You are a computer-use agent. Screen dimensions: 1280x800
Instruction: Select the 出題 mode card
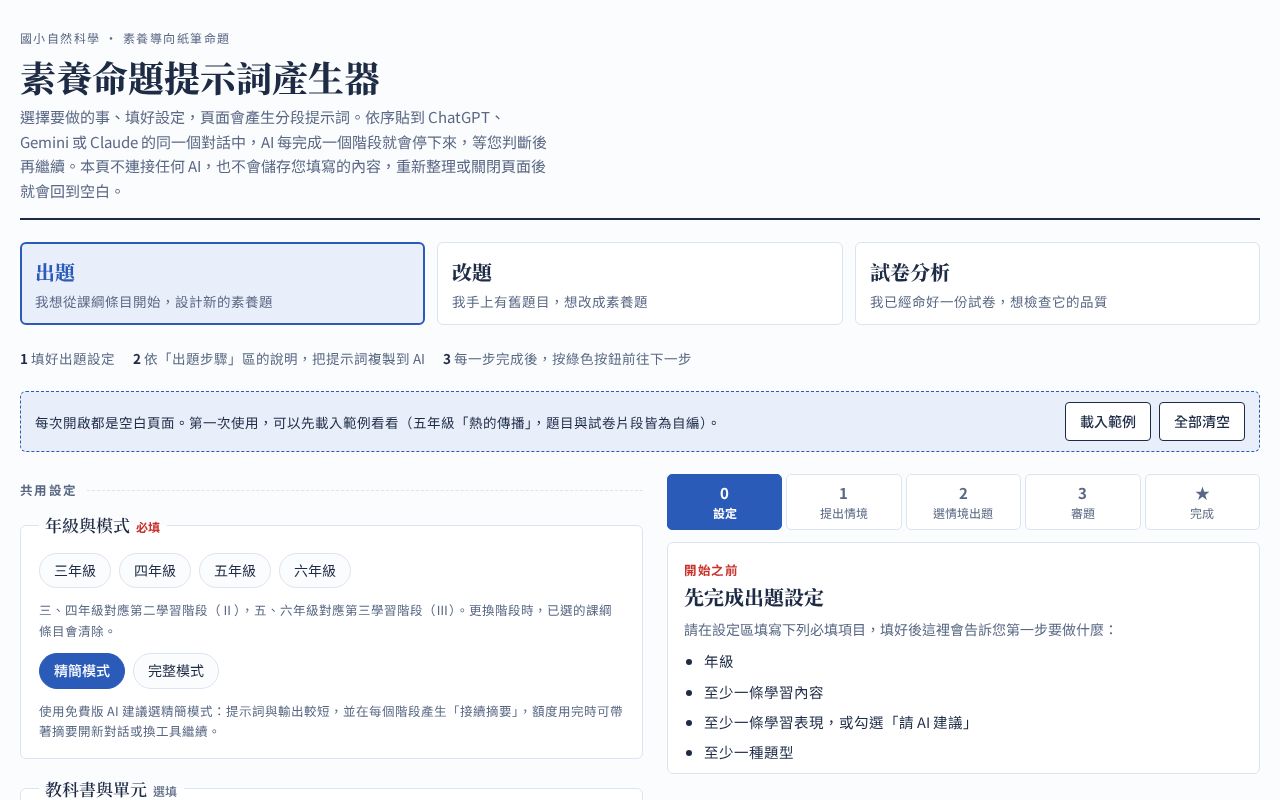pyautogui.click(x=222, y=283)
